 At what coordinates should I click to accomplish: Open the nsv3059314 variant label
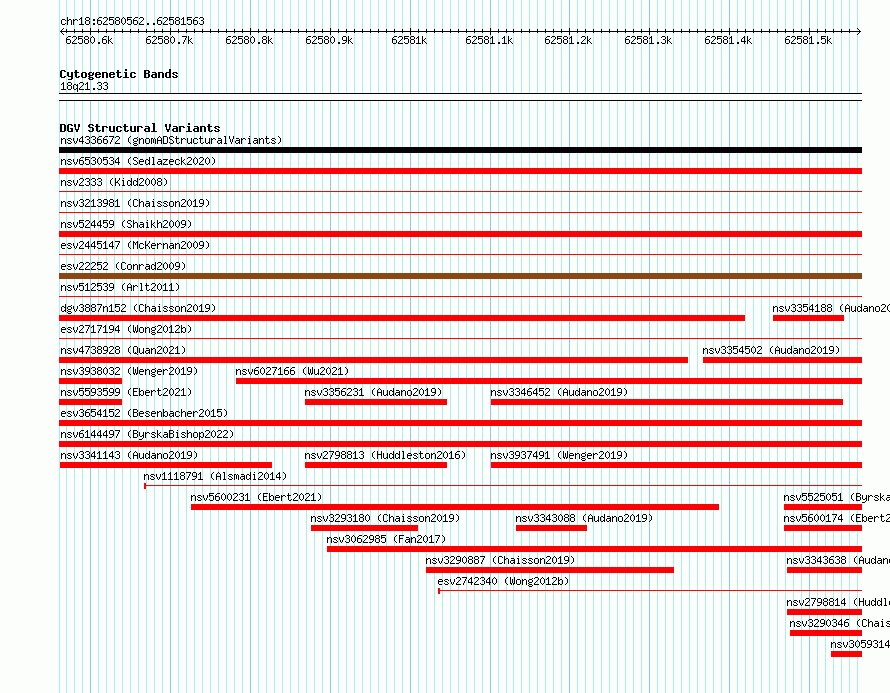(860, 644)
